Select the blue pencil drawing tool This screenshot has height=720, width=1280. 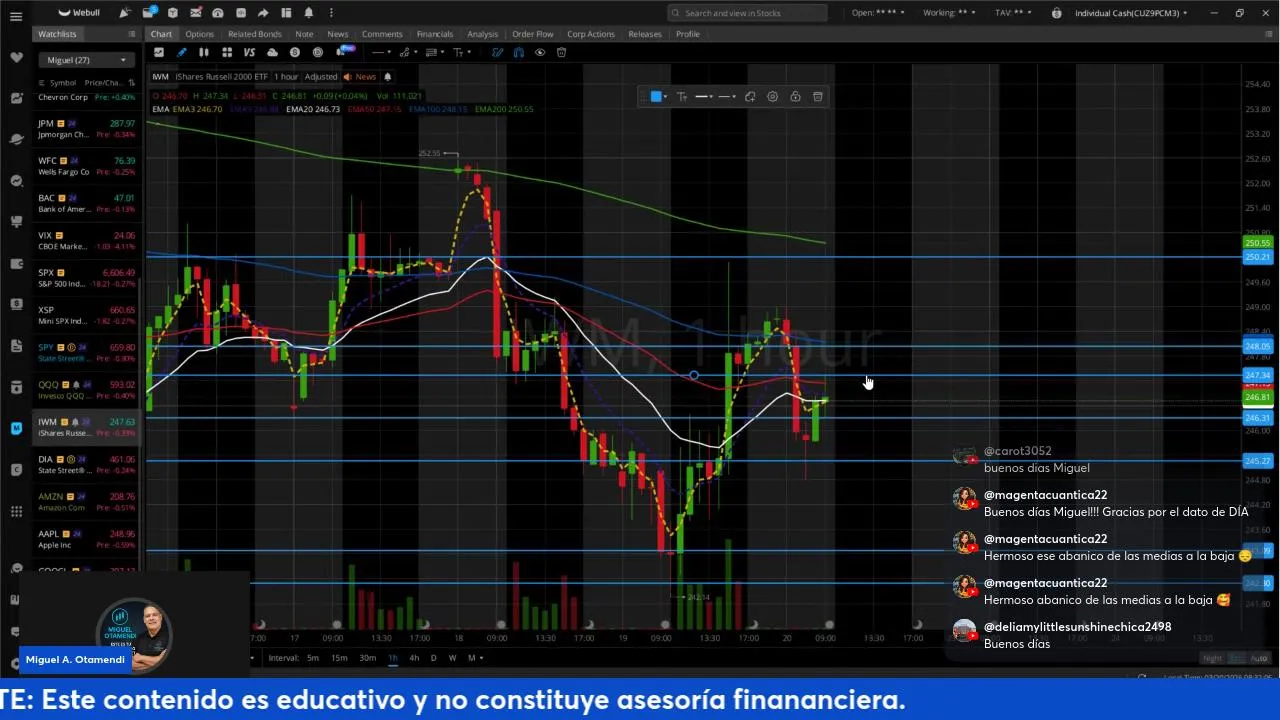(182, 52)
